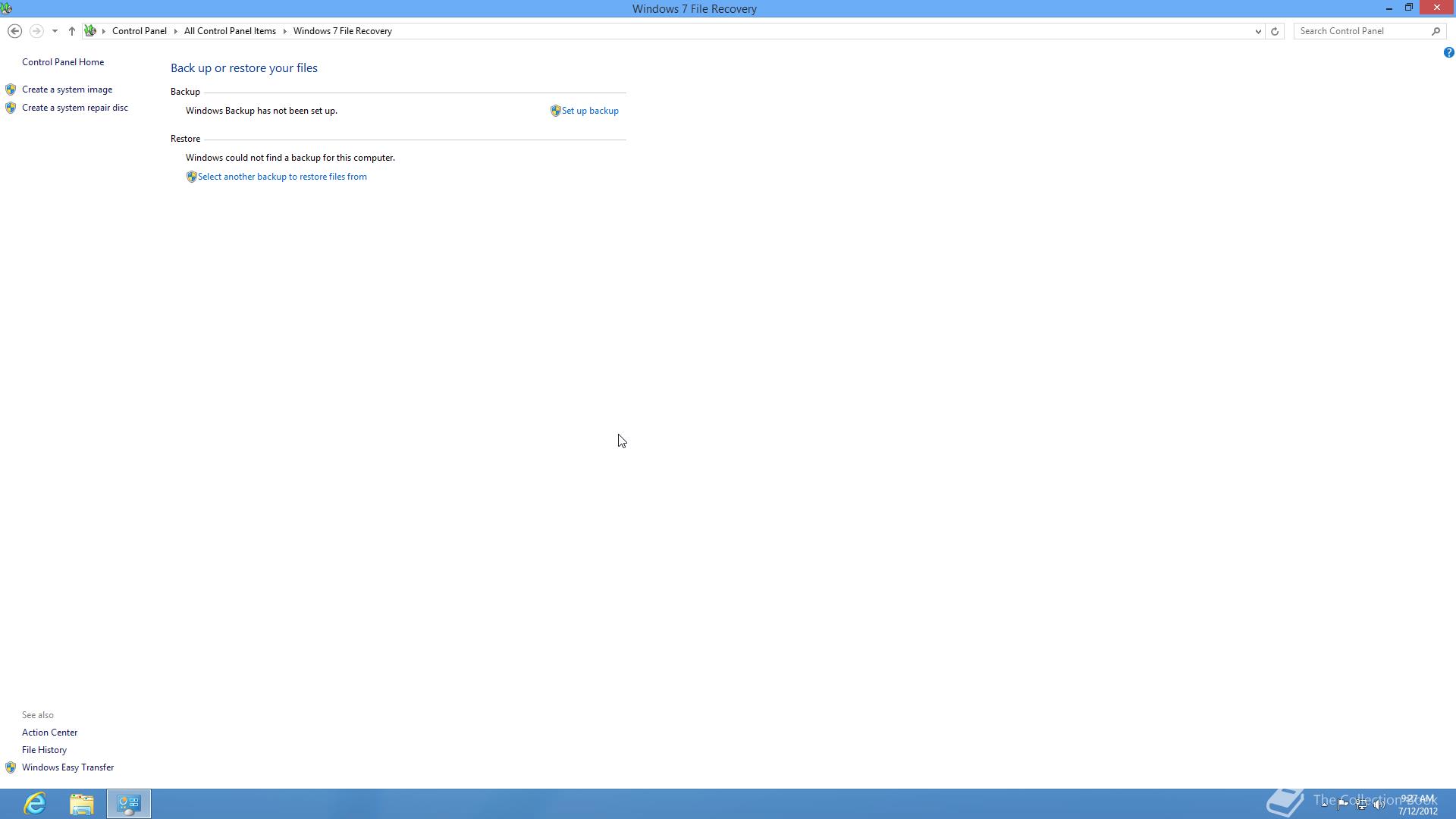Open File Explorer from taskbar
The height and width of the screenshot is (819, 1456).
(x=82, y=804)
